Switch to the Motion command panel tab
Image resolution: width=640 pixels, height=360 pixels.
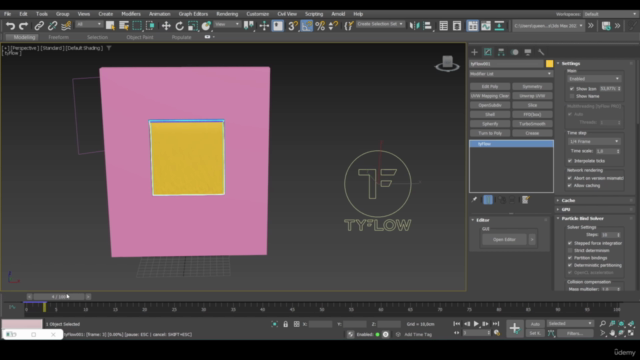pos(515,52)
